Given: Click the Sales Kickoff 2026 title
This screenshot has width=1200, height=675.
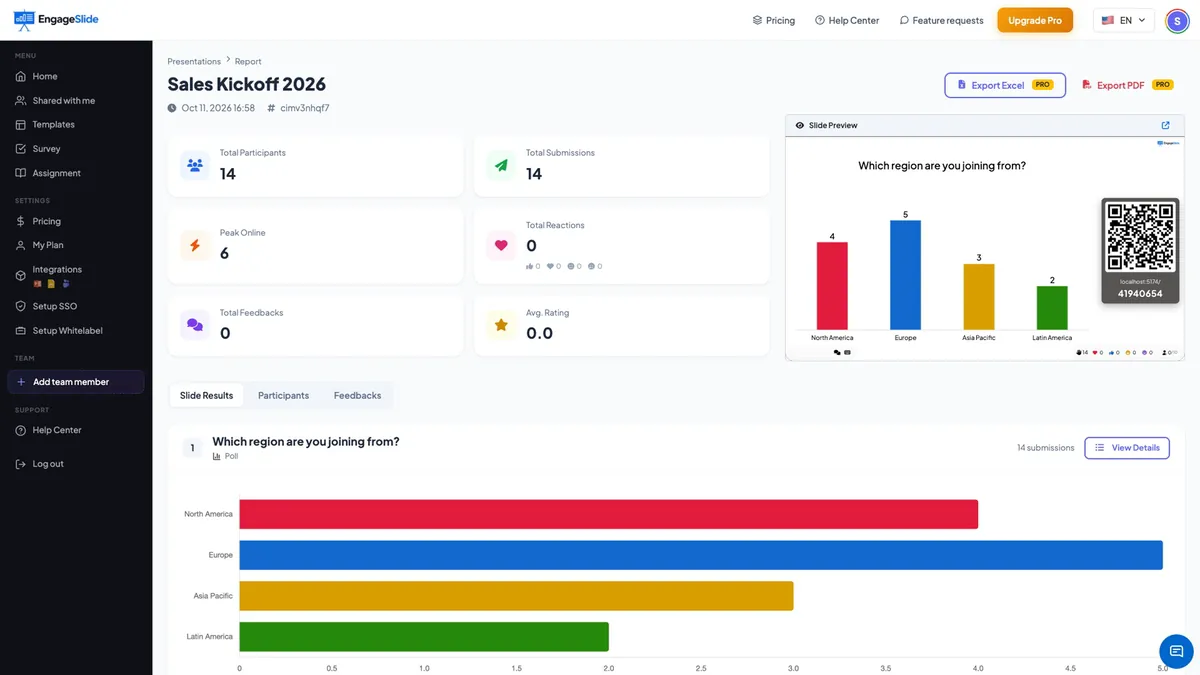Looking at the screenshot, I should point(247,84).
